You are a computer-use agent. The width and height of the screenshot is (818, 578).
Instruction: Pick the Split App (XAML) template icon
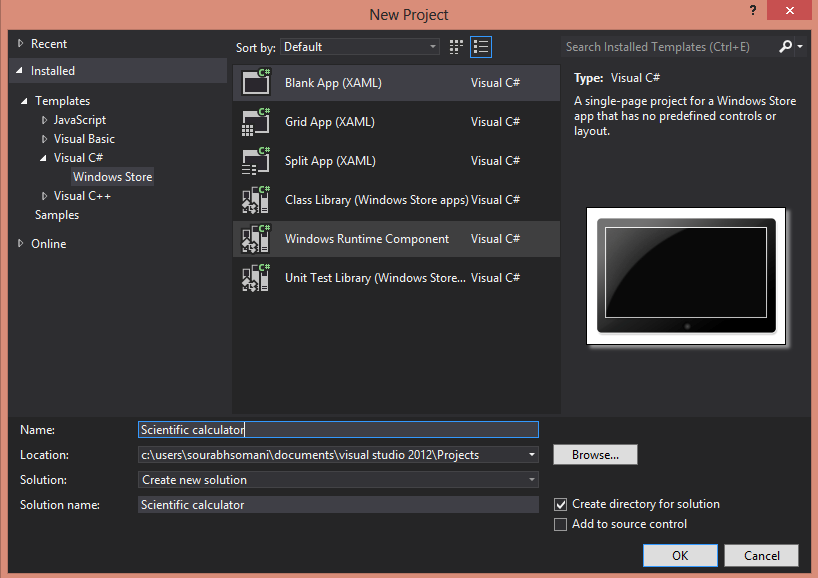coord(256,161)
